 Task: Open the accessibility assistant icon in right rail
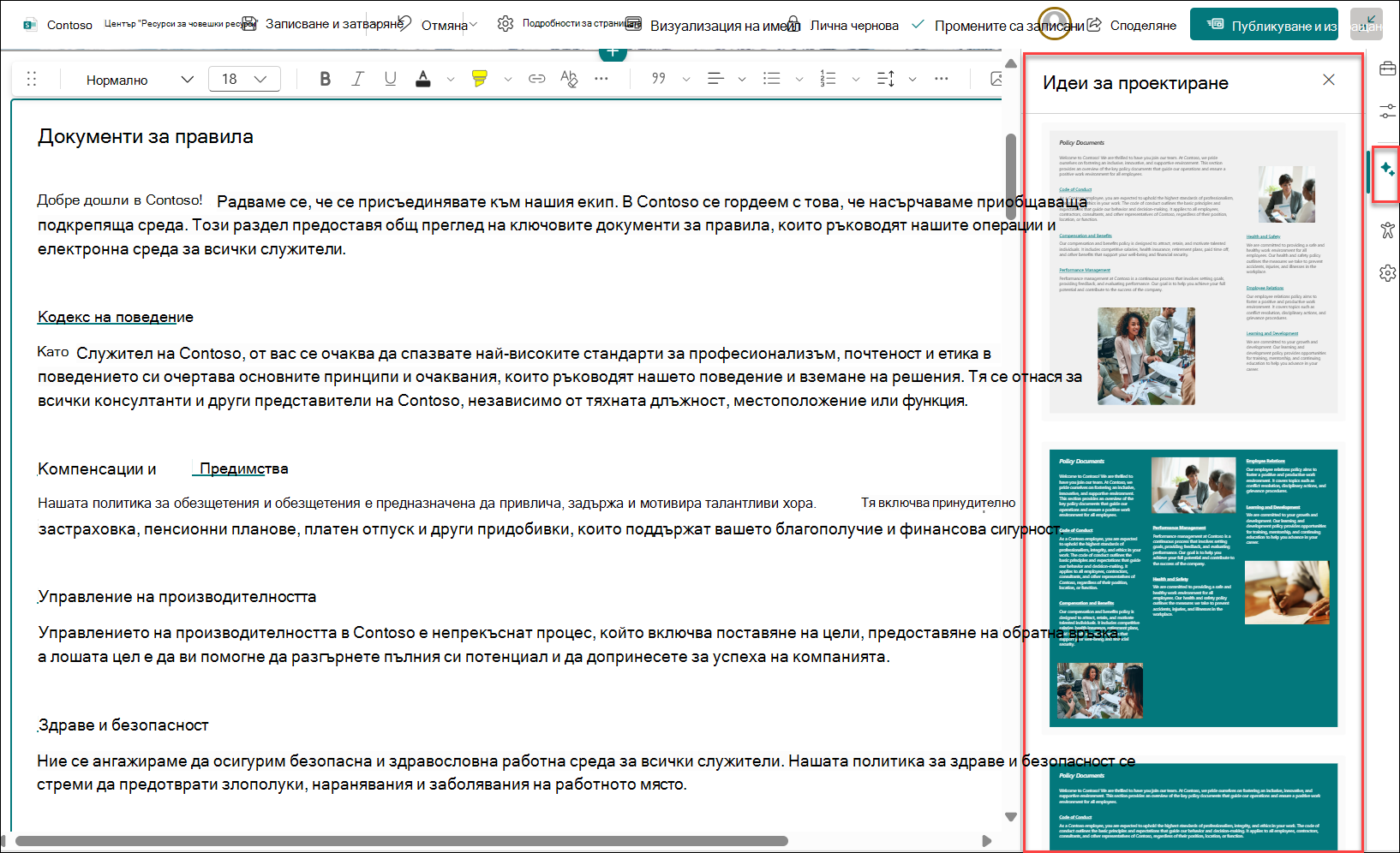(x=1387, y=230)
